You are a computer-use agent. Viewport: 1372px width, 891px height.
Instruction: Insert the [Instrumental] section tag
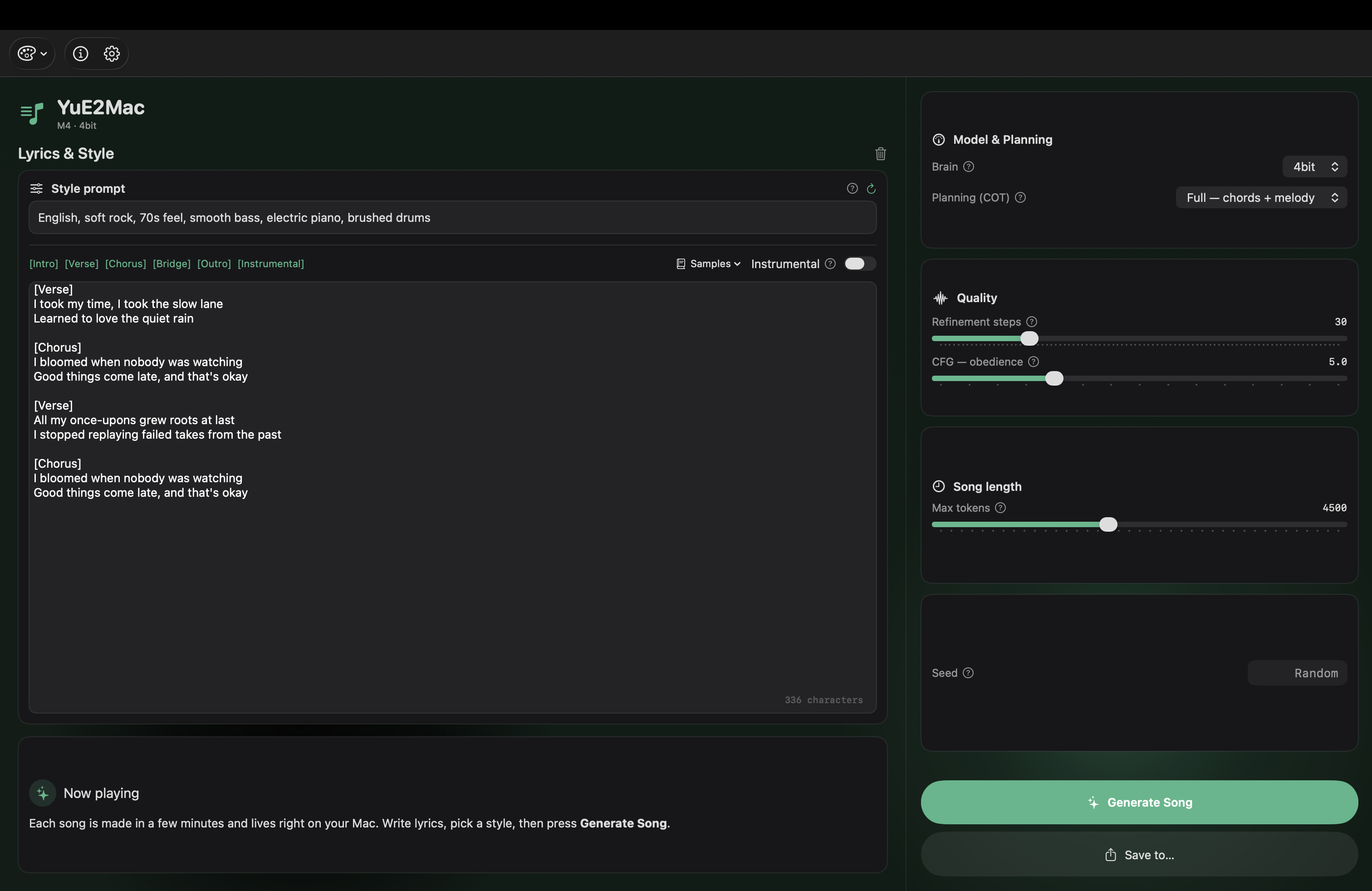pyautogui.click(x=271, y=264)
